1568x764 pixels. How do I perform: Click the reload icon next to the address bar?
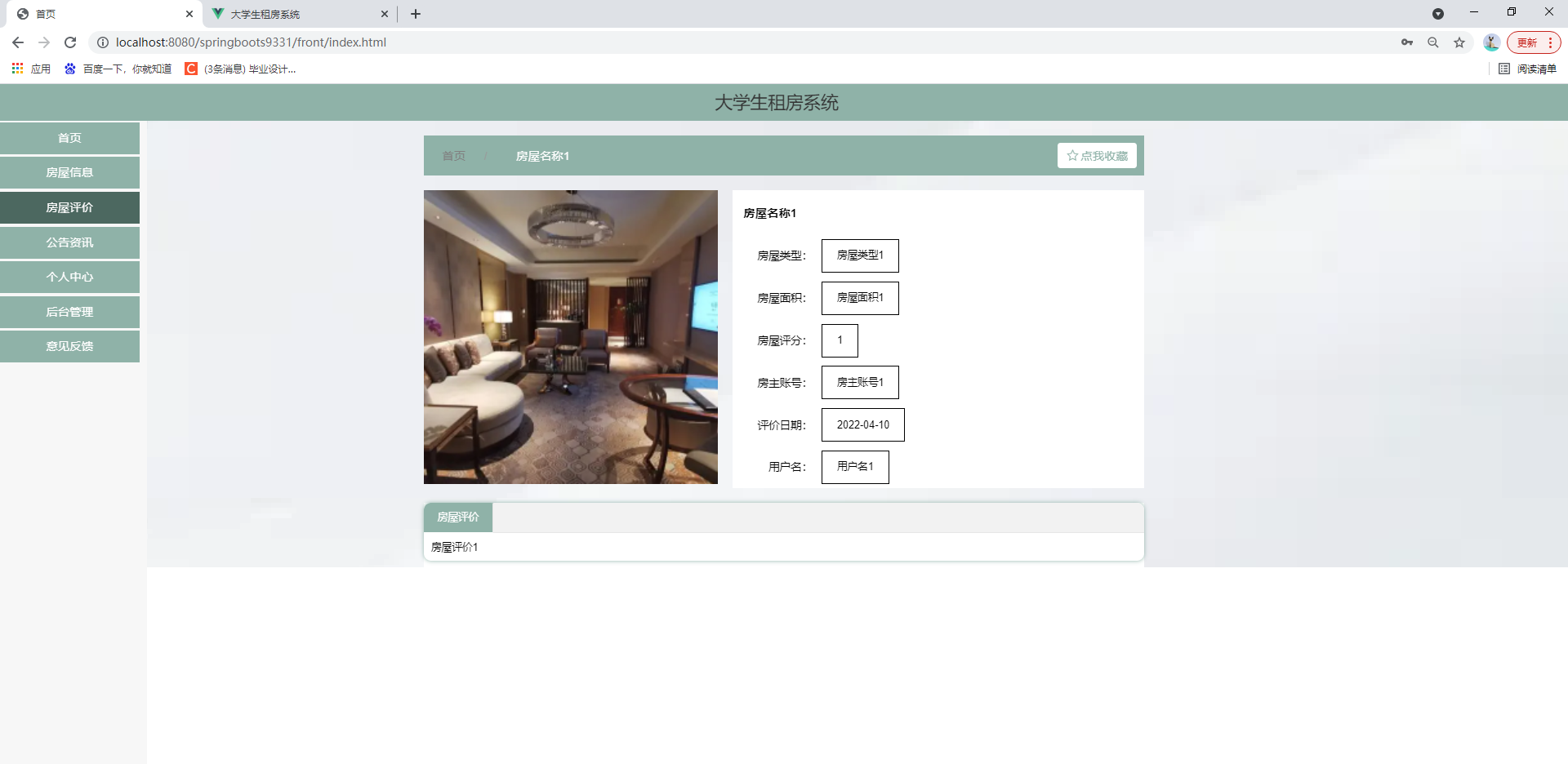click(70, 42)
